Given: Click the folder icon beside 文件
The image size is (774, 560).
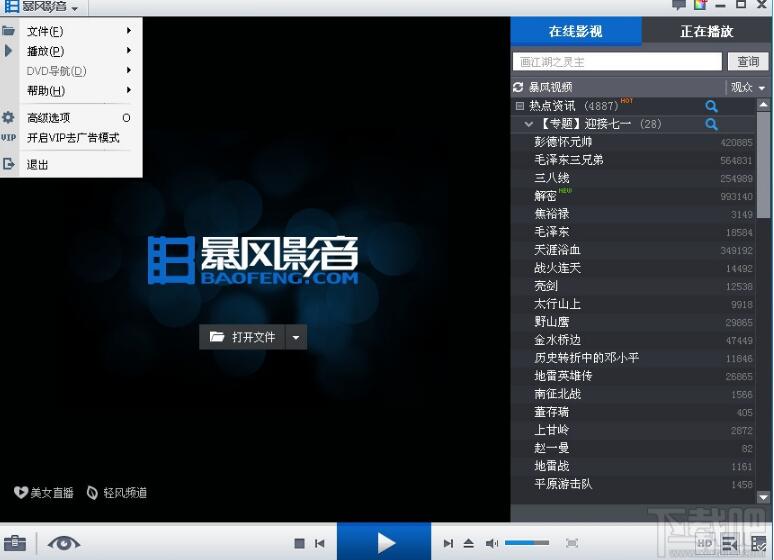Looking at the screenshot, I should click(x=8, y=31).
